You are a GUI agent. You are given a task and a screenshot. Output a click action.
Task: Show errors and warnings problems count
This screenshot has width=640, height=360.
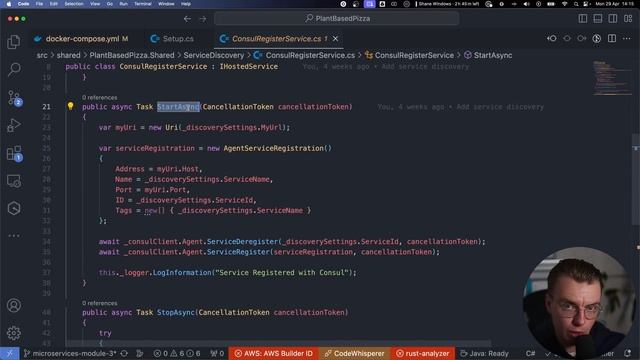pyautogui.click(x=177, y=353)
